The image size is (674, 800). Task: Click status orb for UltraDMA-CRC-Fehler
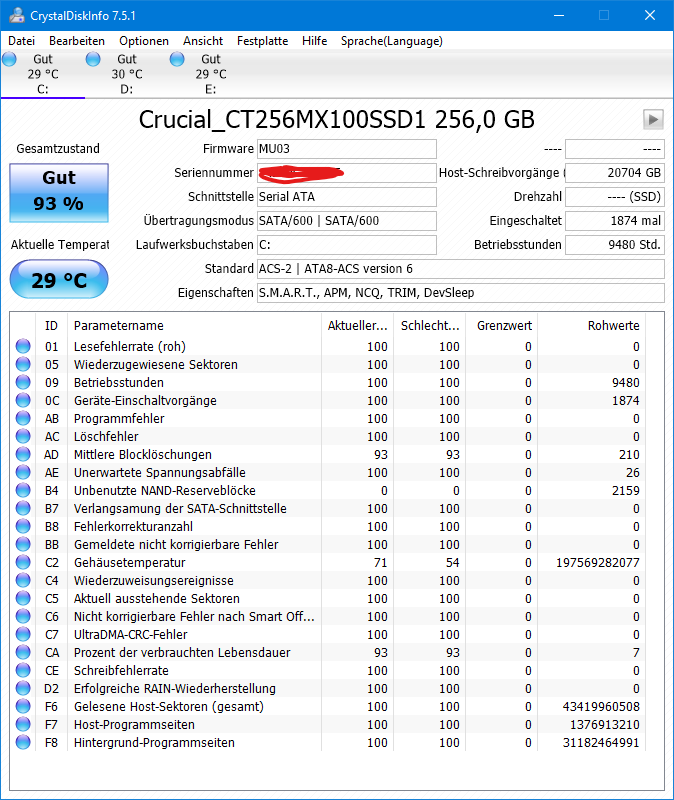tap(23, 634)
